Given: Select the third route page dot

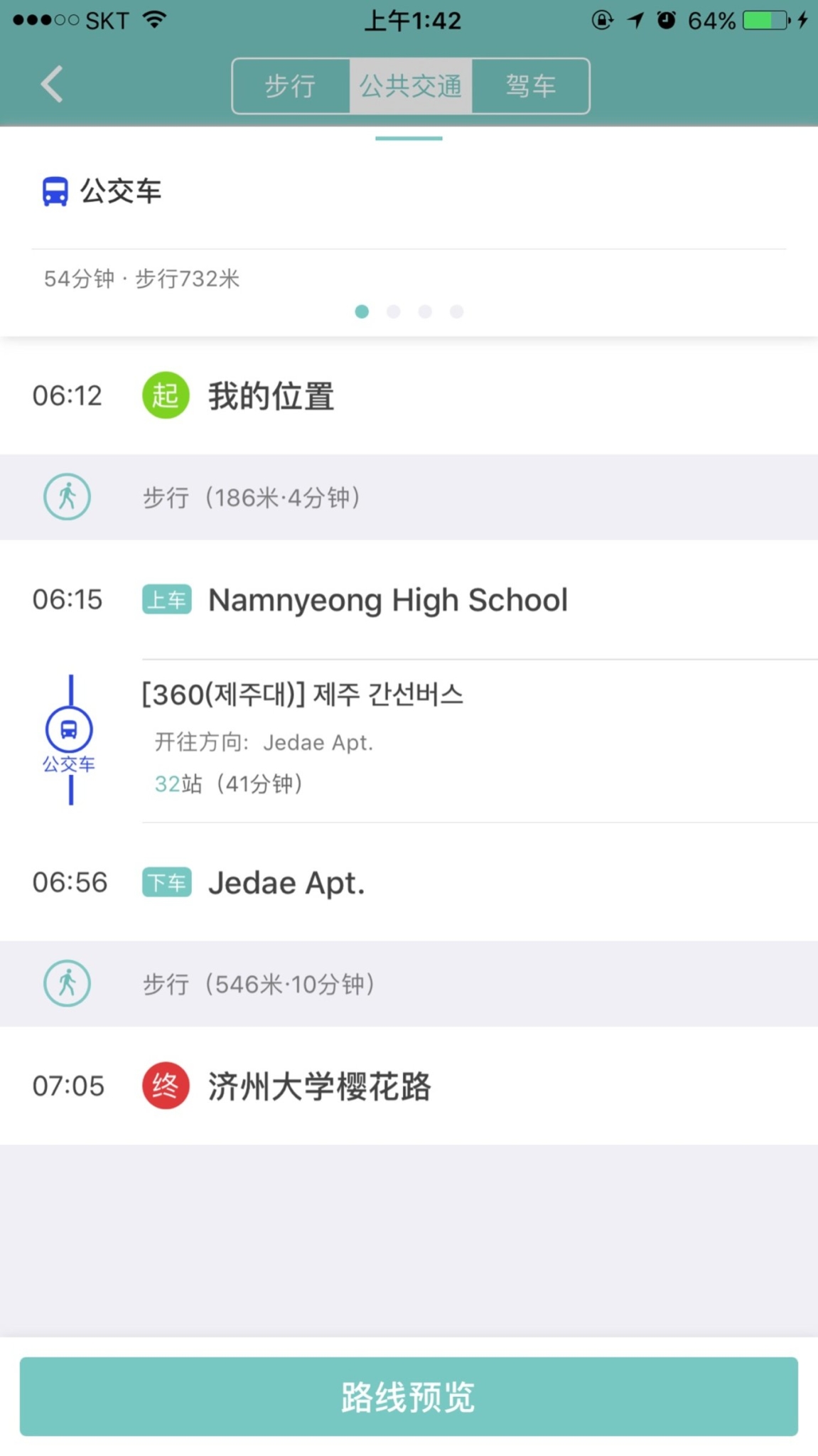Looking at the screenshot, I should [425, 311].
